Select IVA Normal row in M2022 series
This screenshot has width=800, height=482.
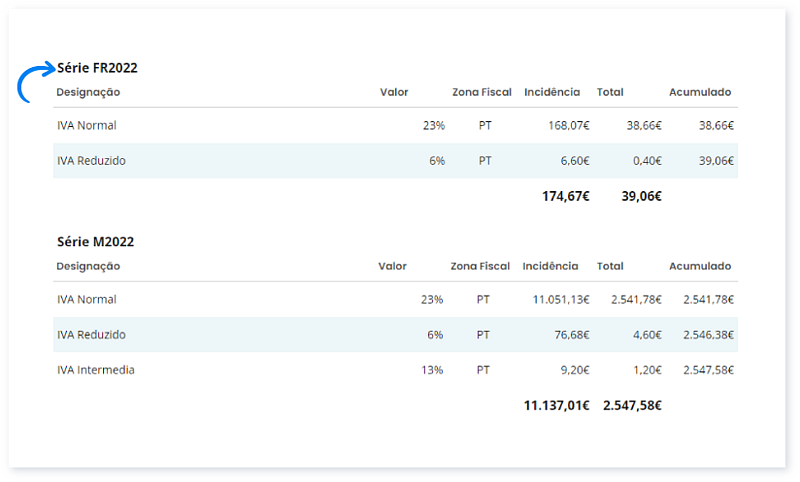(x=87, y=299)
